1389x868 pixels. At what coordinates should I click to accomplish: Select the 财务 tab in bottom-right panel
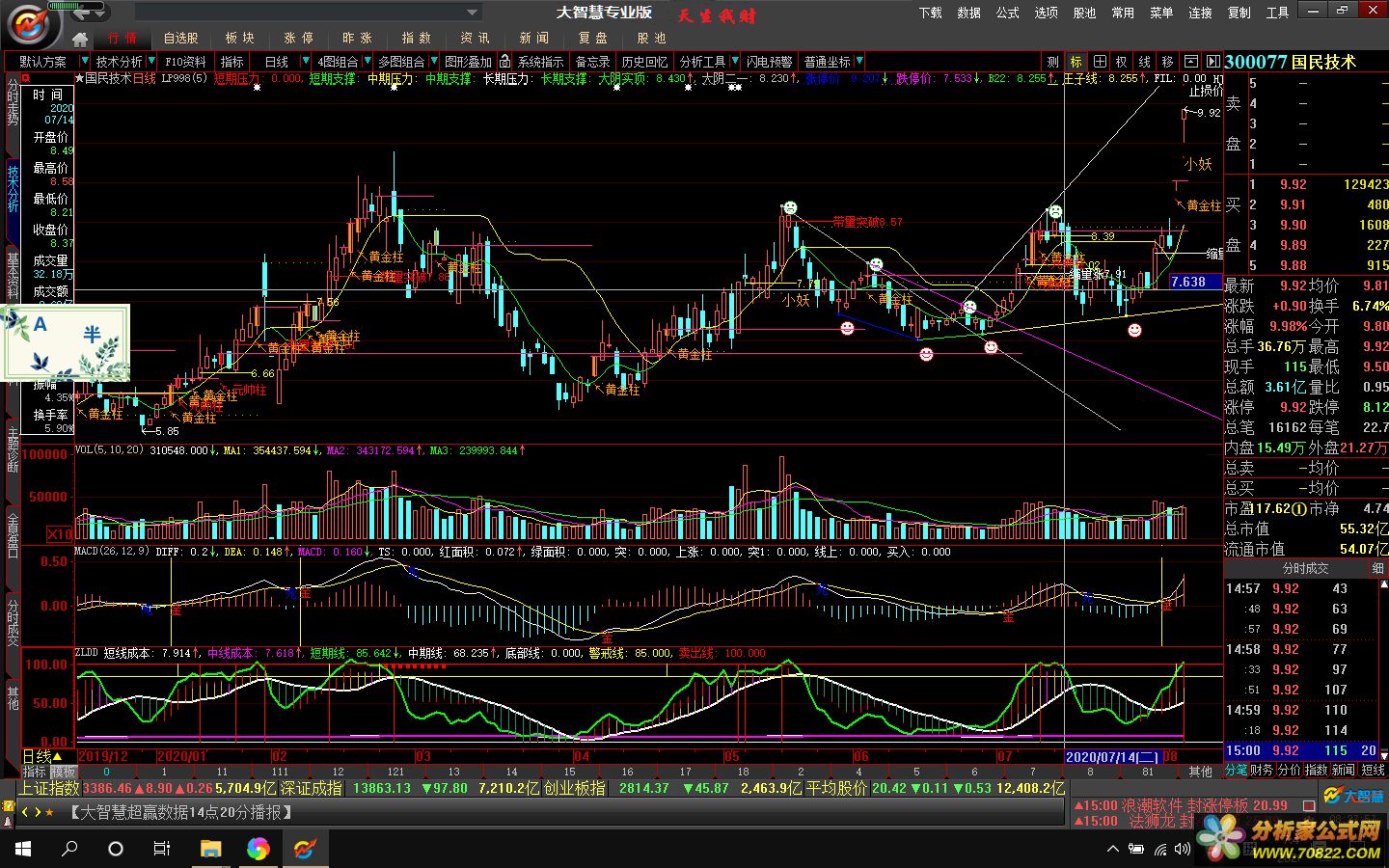click(1262, 771)
